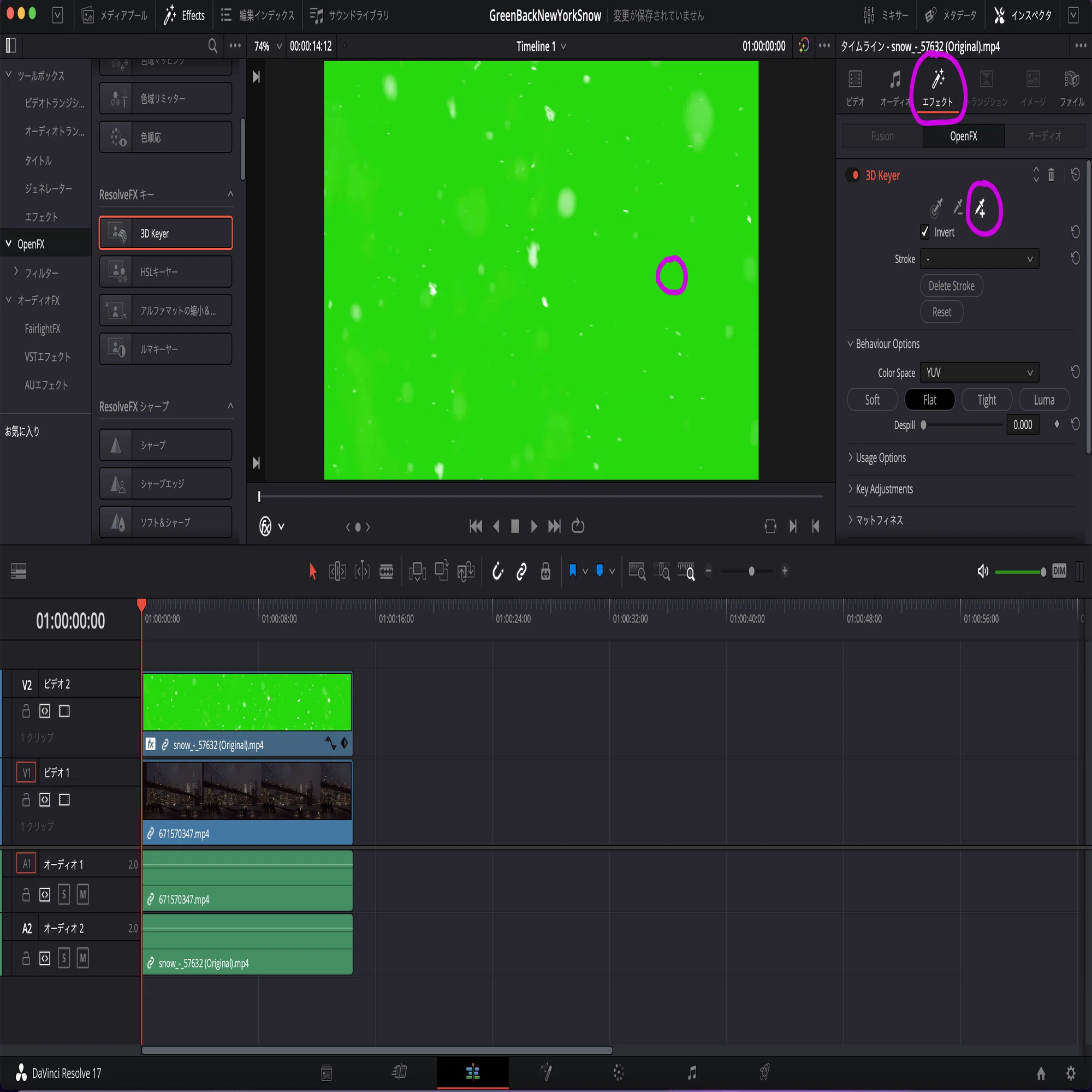Open the Sound Library panel
This screenshot has height=1092, width=1092.
[350, 15]
